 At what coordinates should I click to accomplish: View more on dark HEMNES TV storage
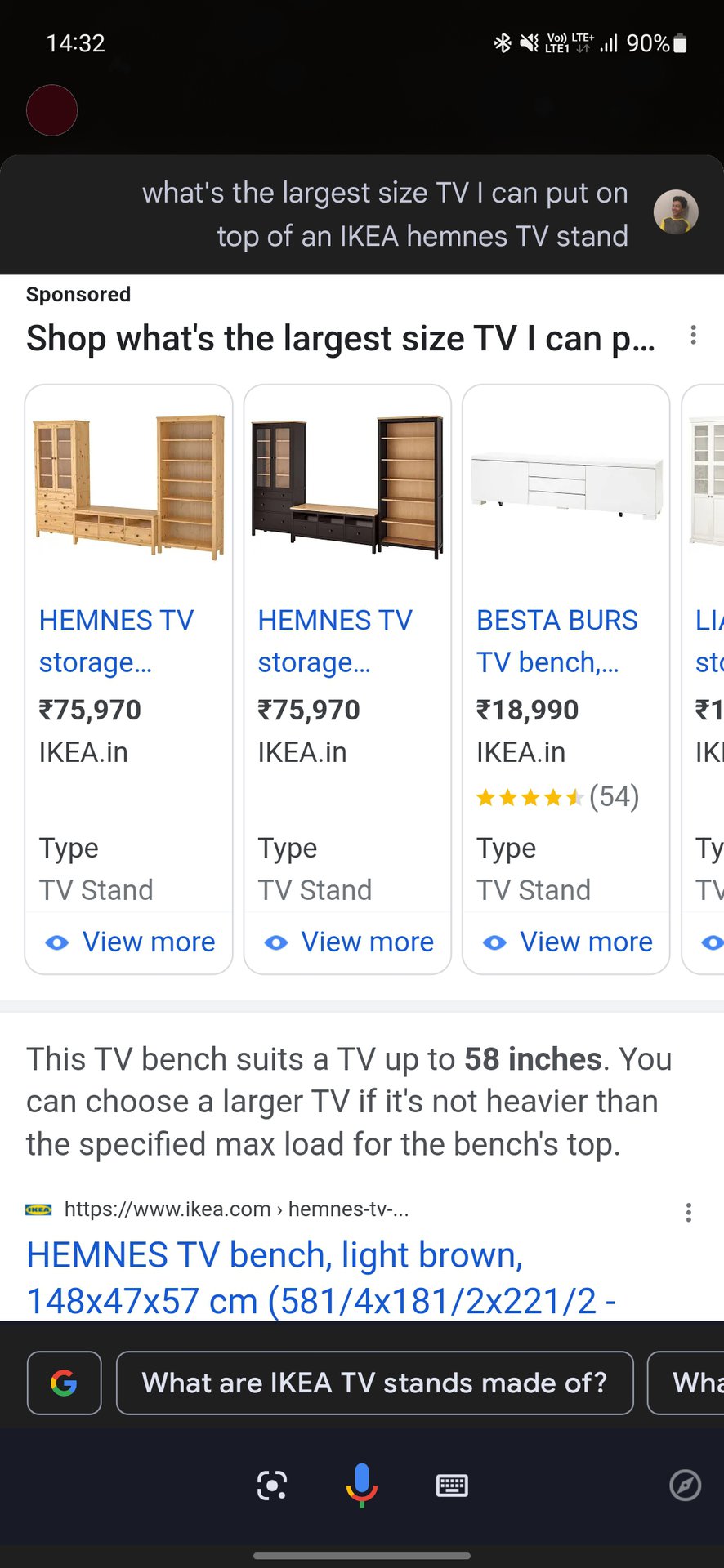(x=349, y=942)
